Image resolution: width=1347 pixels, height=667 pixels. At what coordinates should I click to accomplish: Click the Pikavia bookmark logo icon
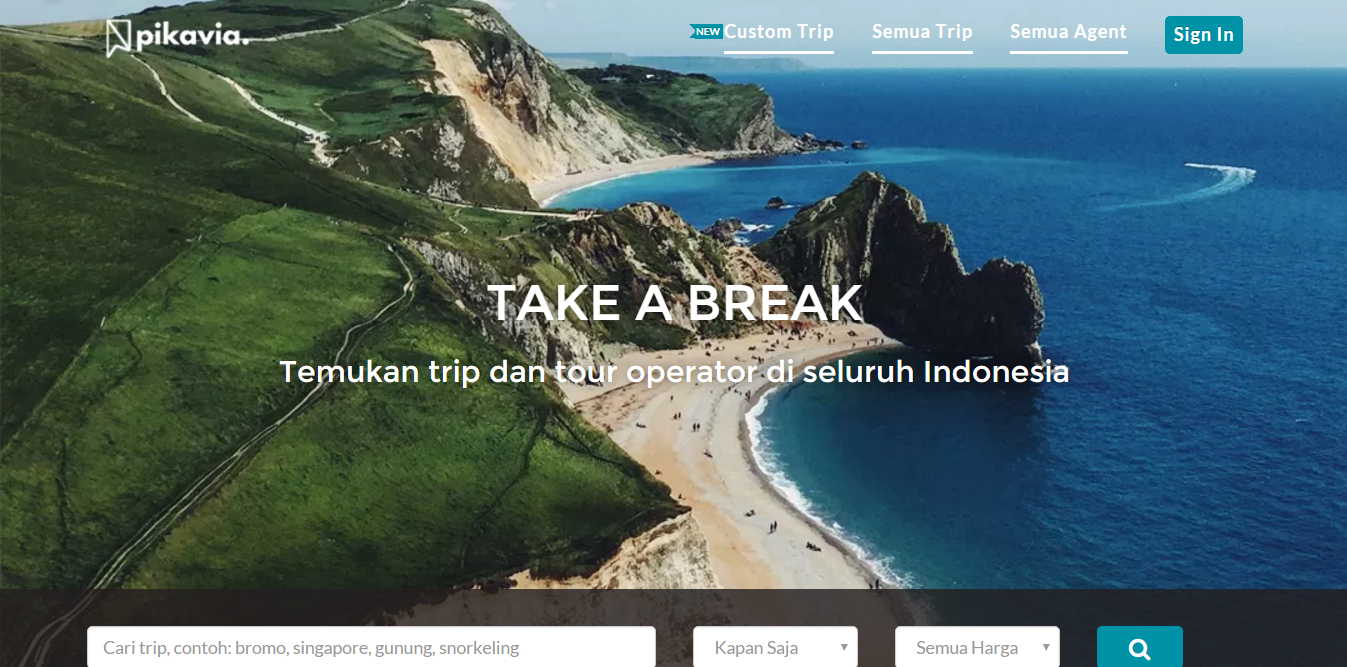(119, 37)
